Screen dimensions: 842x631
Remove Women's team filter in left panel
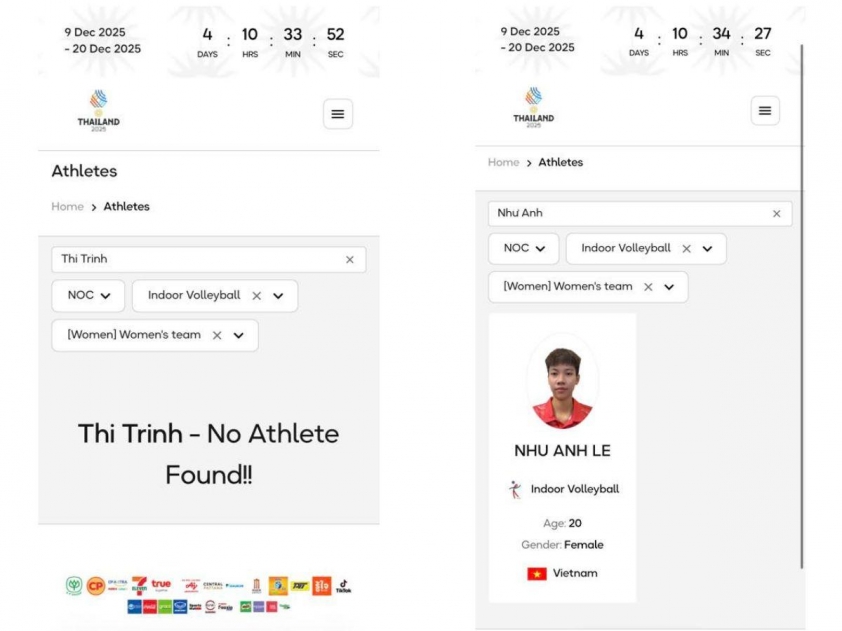(217, 335)
